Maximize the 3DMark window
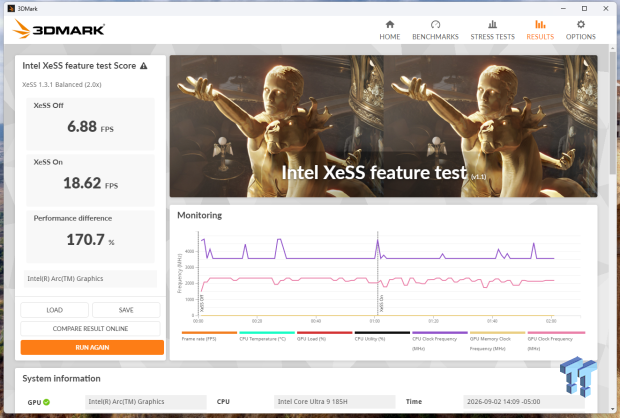 584,8
